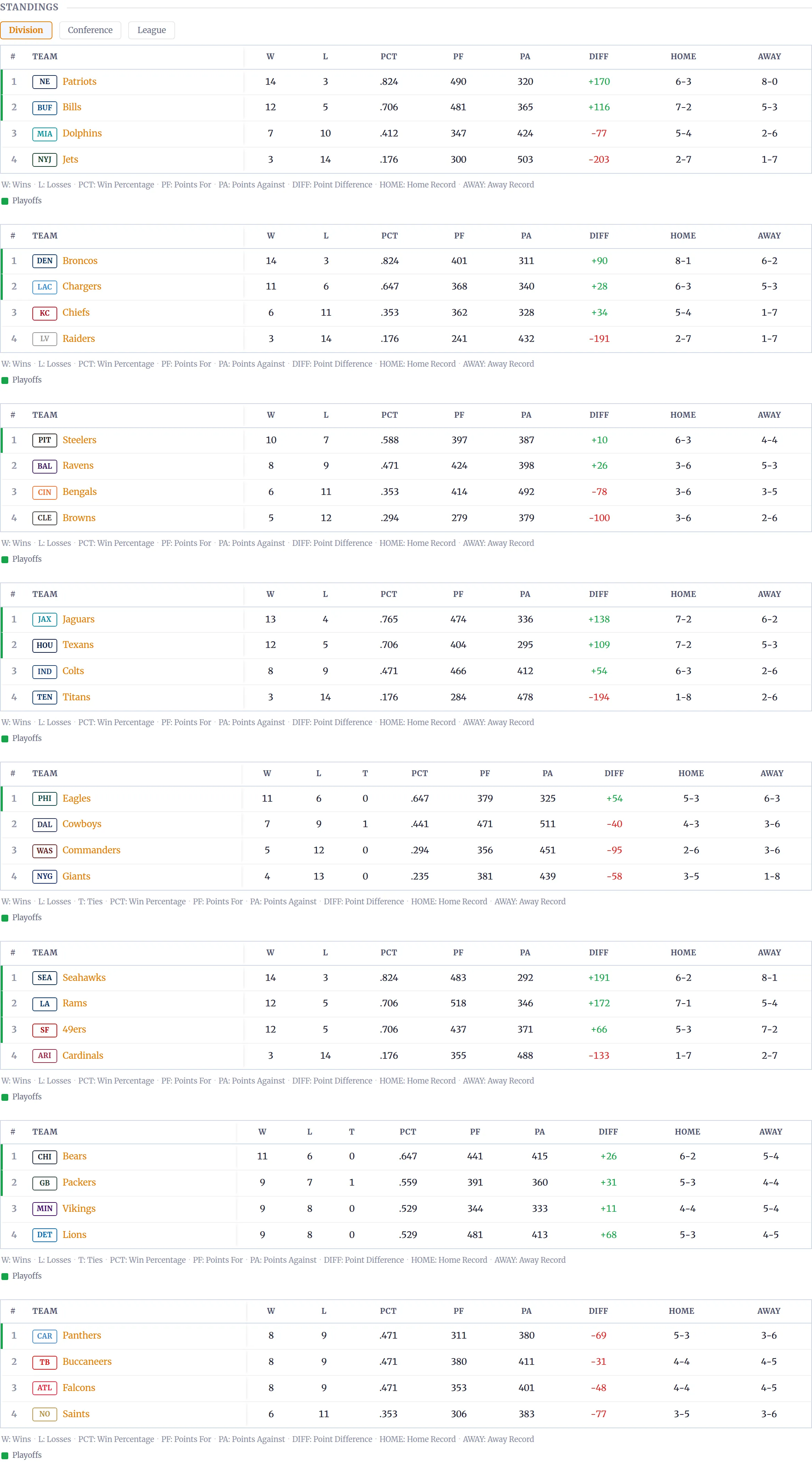Open the Texans team link
The height and width of the screenshot is (1462, 812).
click(x=78, y=645)
